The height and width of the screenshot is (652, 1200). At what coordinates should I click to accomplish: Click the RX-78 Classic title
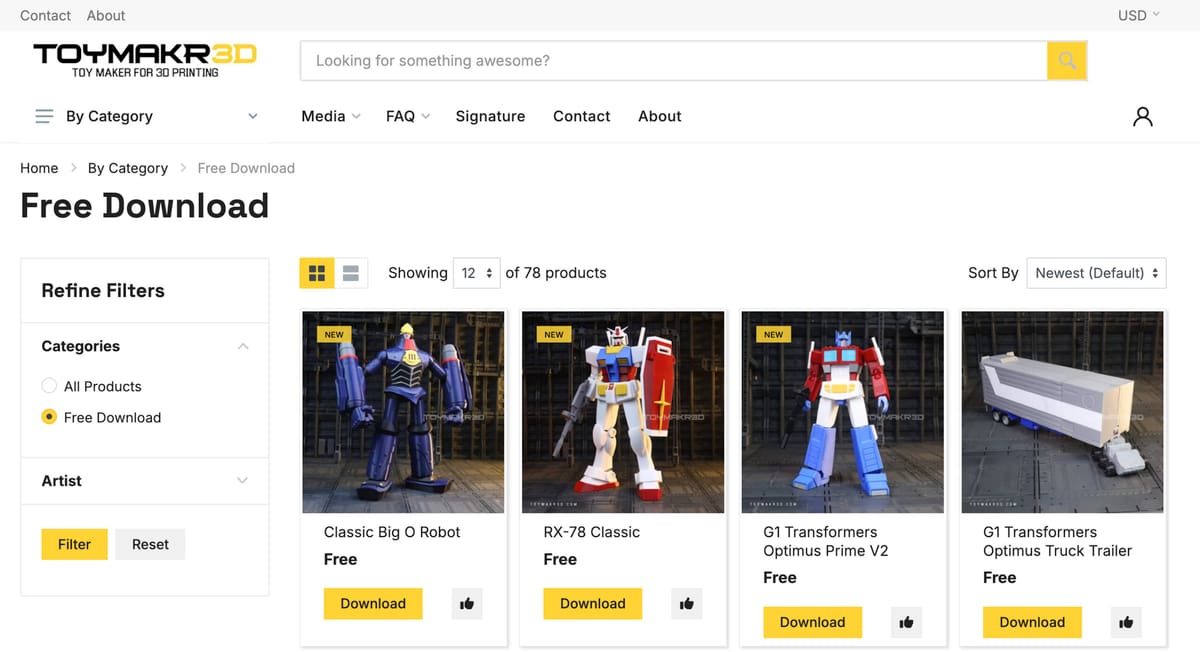point(592,532)
